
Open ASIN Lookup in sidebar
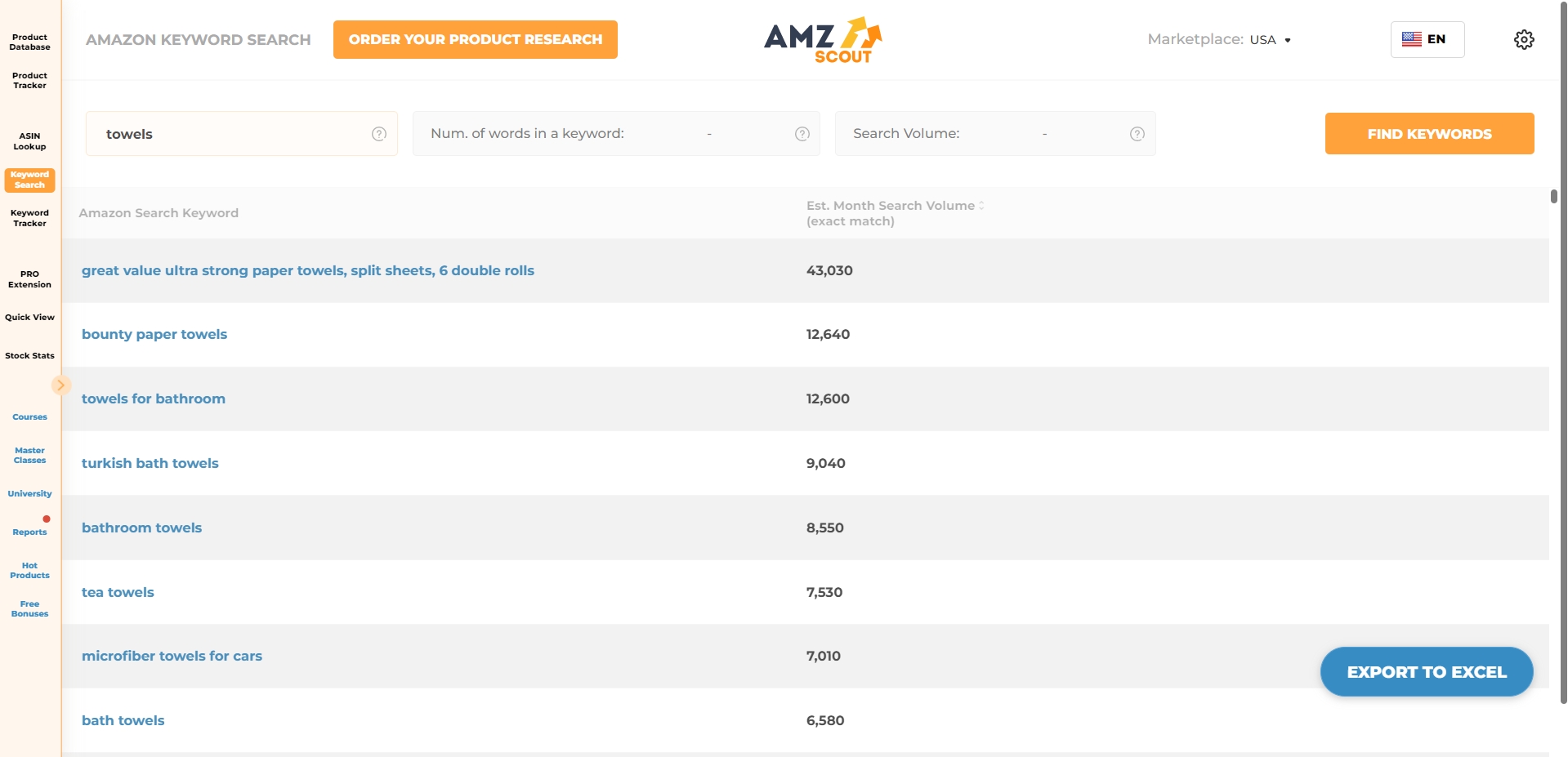click(x=29, y=141)
